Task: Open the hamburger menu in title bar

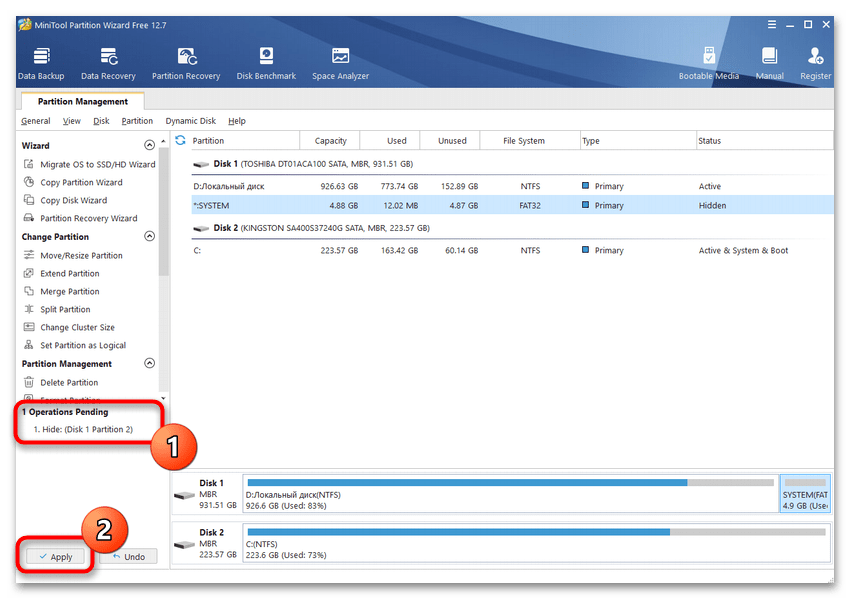Action: (x=772, y=24)
